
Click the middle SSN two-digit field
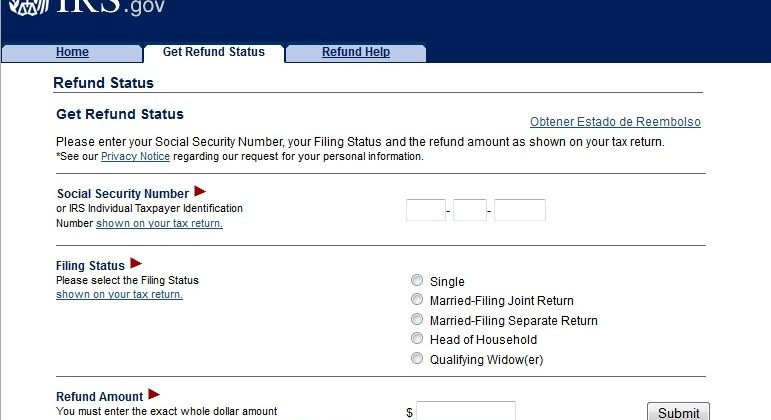(470, 210)
